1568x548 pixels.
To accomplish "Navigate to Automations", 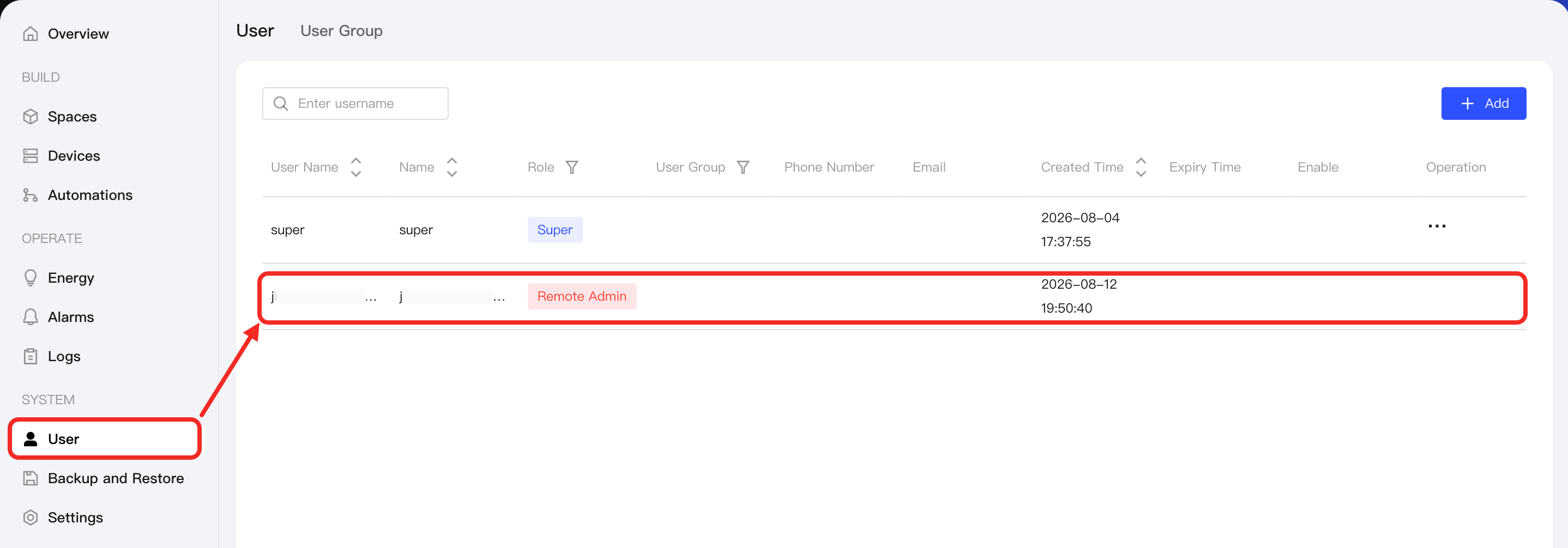I will (x=90, y=195).
